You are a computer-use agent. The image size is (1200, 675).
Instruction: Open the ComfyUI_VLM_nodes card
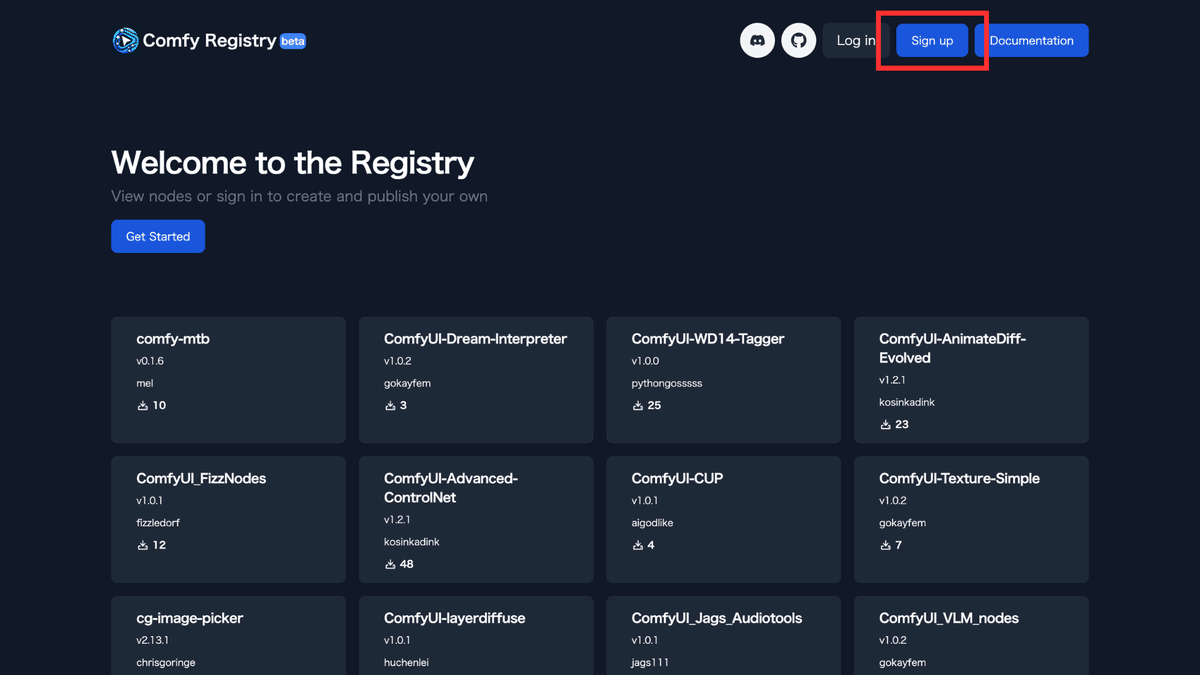tap(971, 636)
